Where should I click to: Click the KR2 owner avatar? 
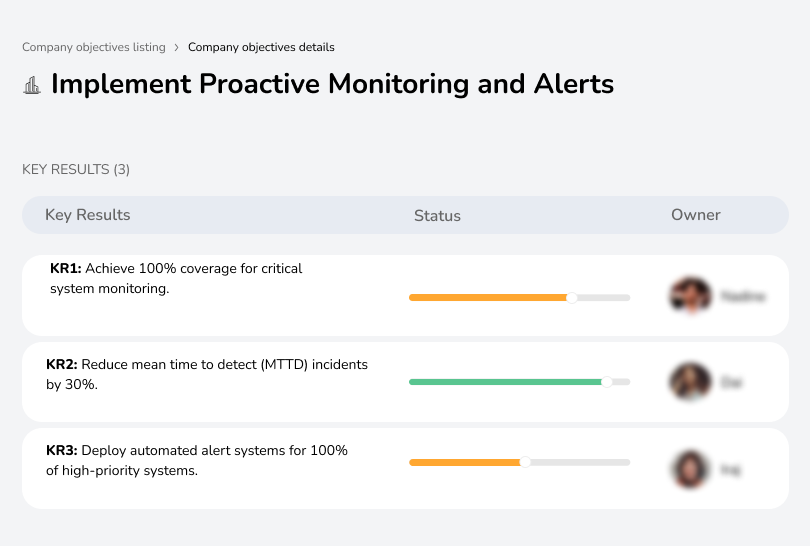691,382
